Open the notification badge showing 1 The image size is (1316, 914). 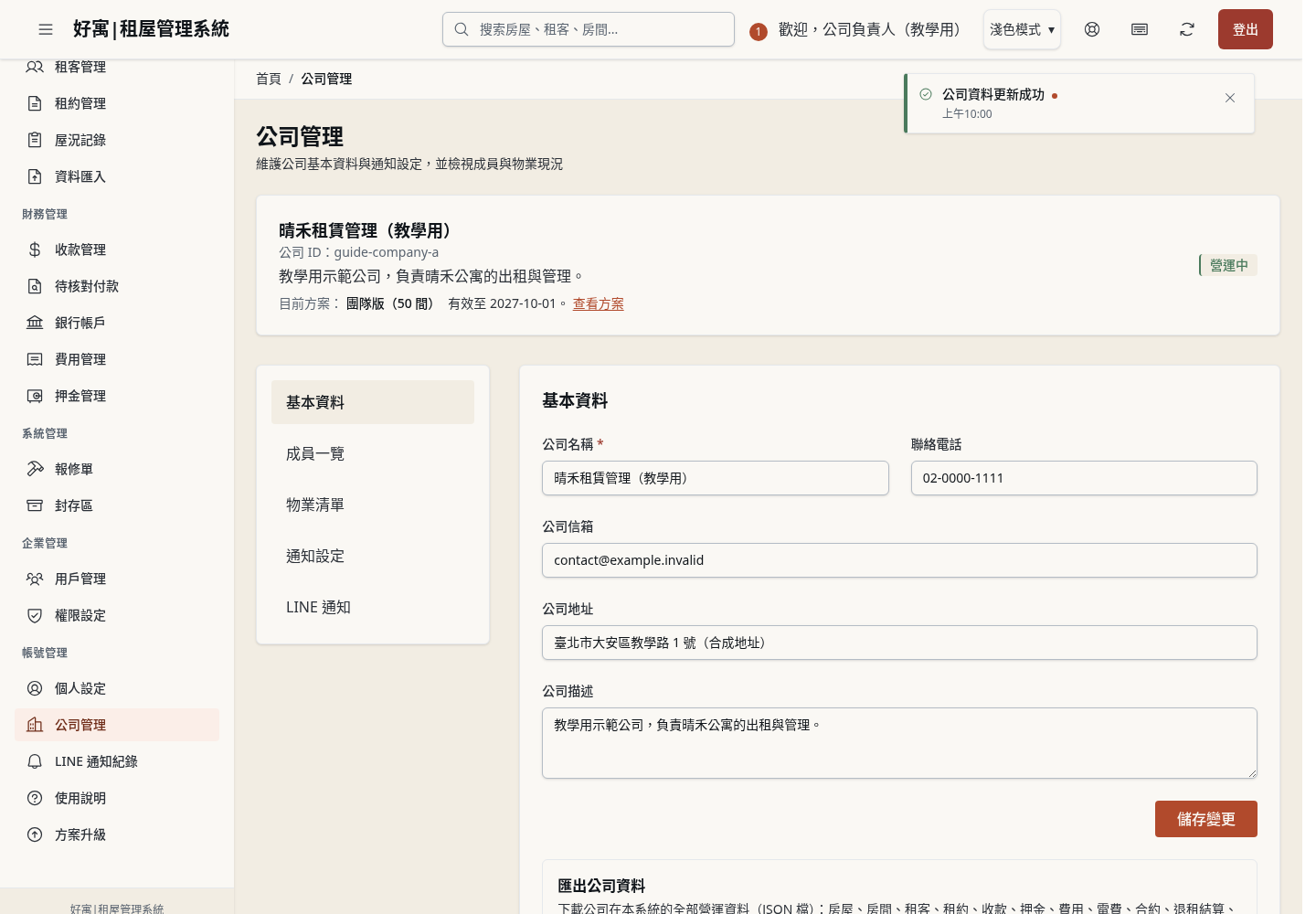pos(758,32)
